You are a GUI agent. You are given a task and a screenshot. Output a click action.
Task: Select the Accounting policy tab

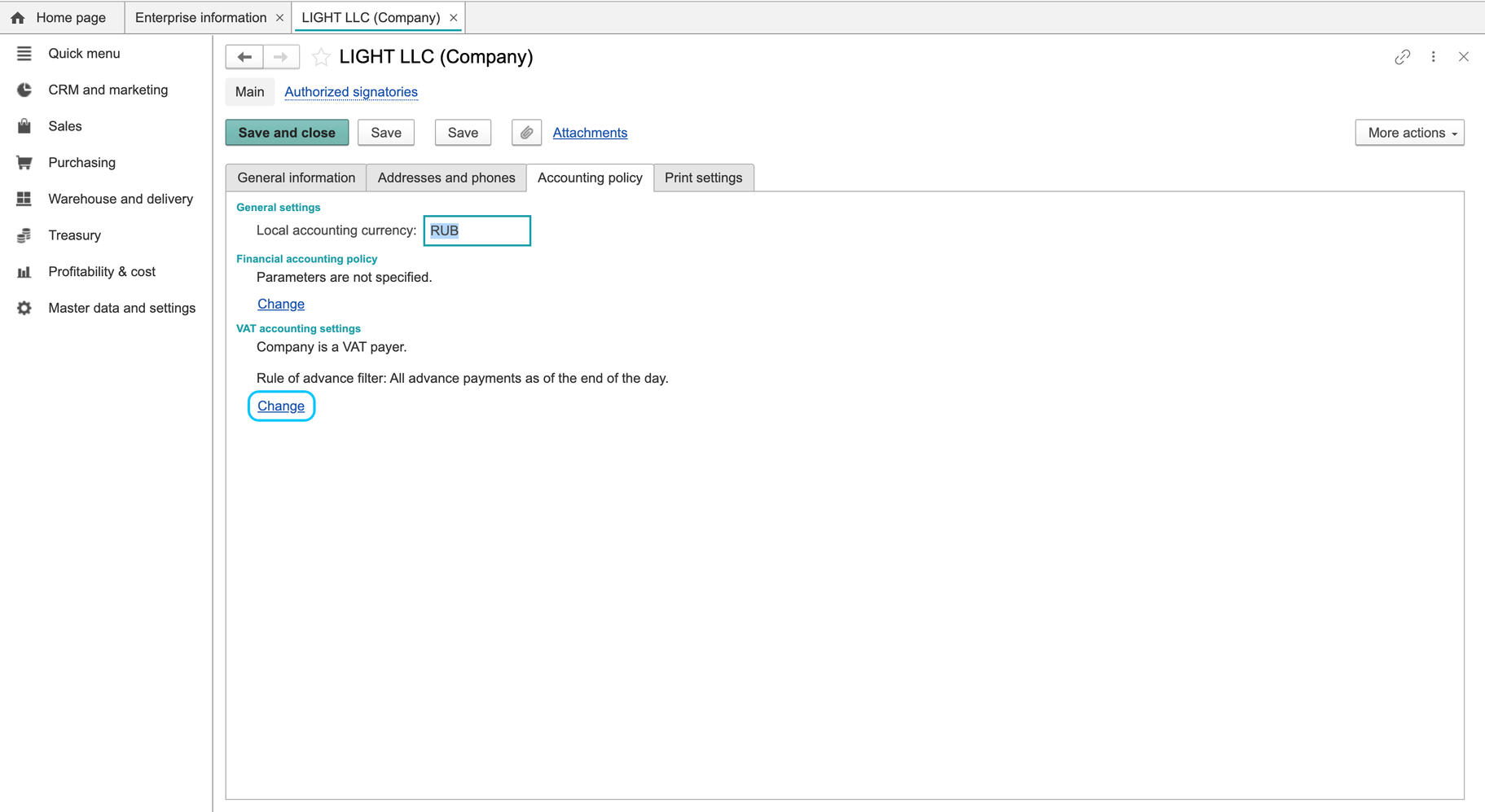point(590,178)
